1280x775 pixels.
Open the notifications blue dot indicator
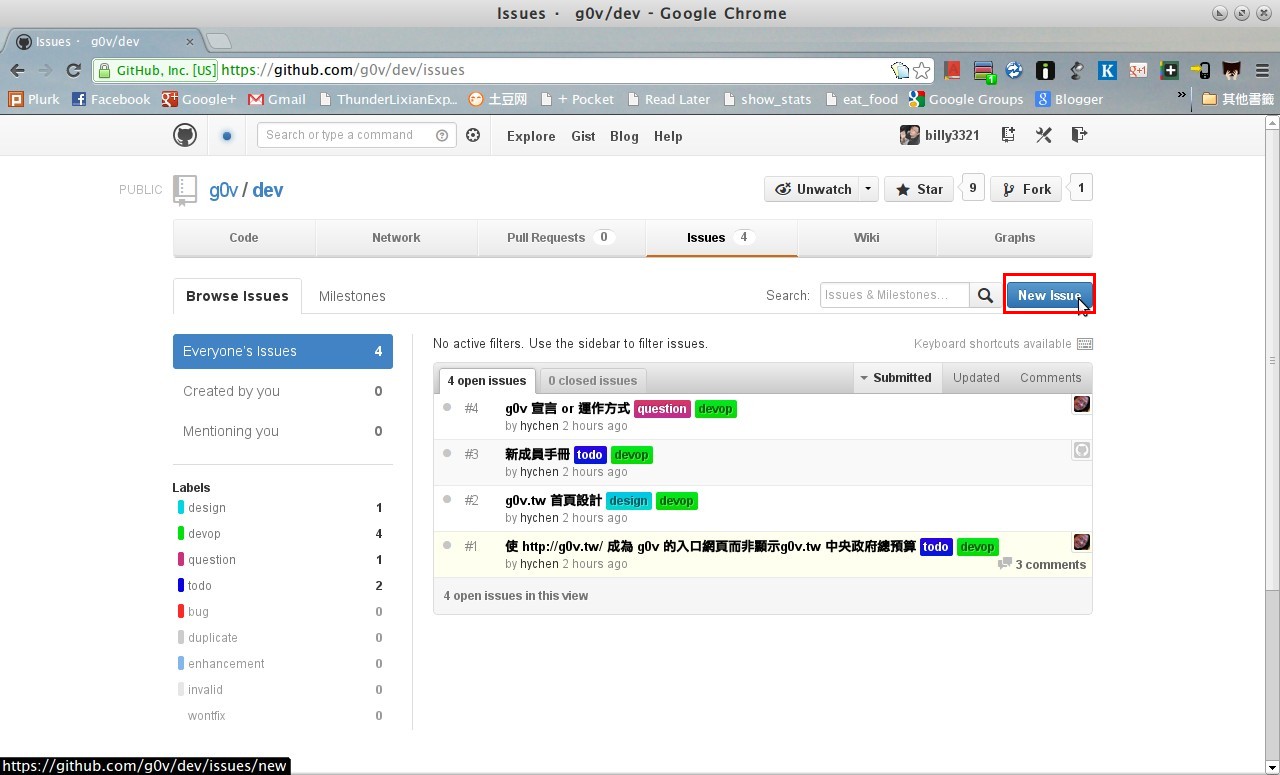tap(227, 136)
